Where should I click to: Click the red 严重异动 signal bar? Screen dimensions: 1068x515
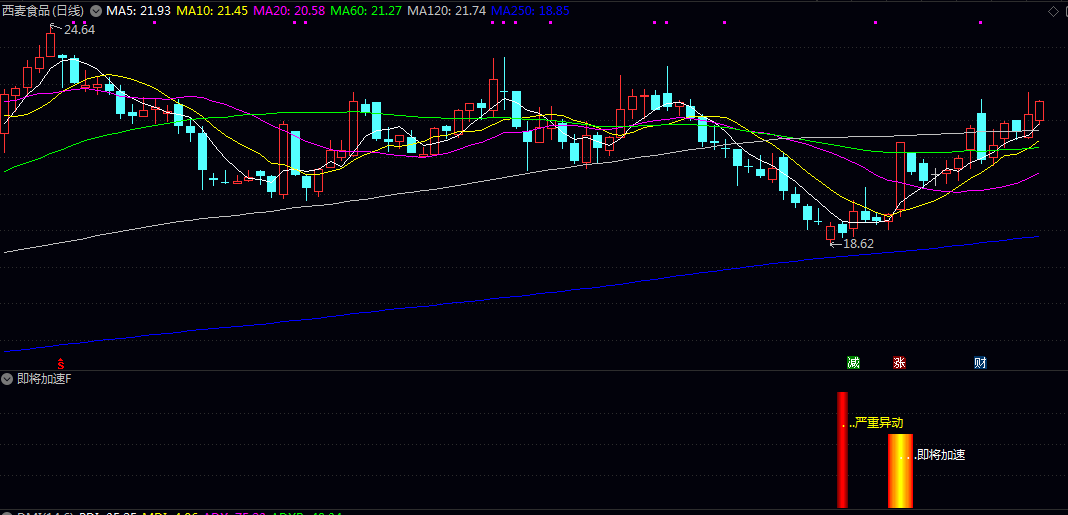coord(842,450)
